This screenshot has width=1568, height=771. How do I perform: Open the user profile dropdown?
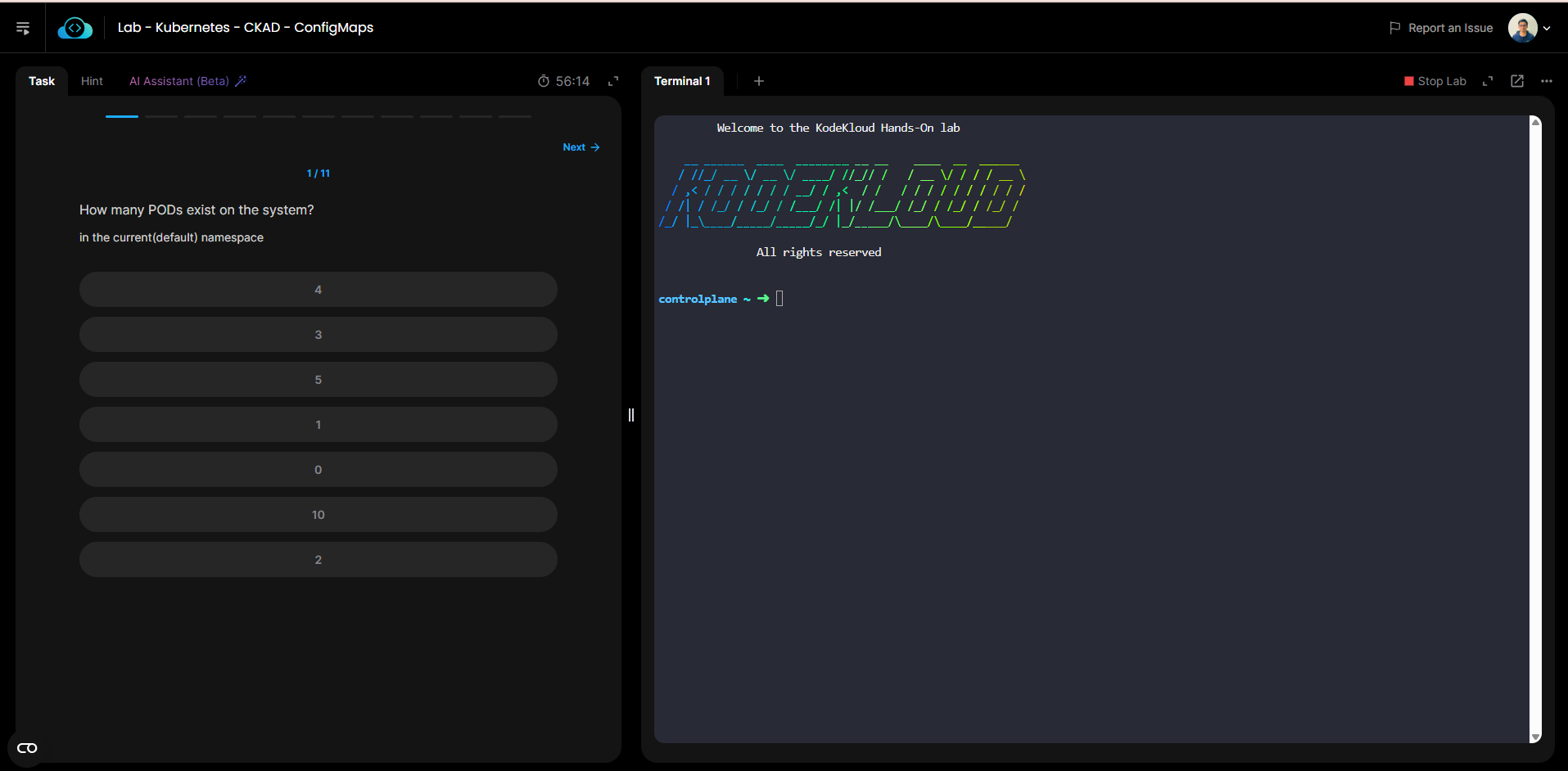pyautogui.click(x=1530, y=28)
